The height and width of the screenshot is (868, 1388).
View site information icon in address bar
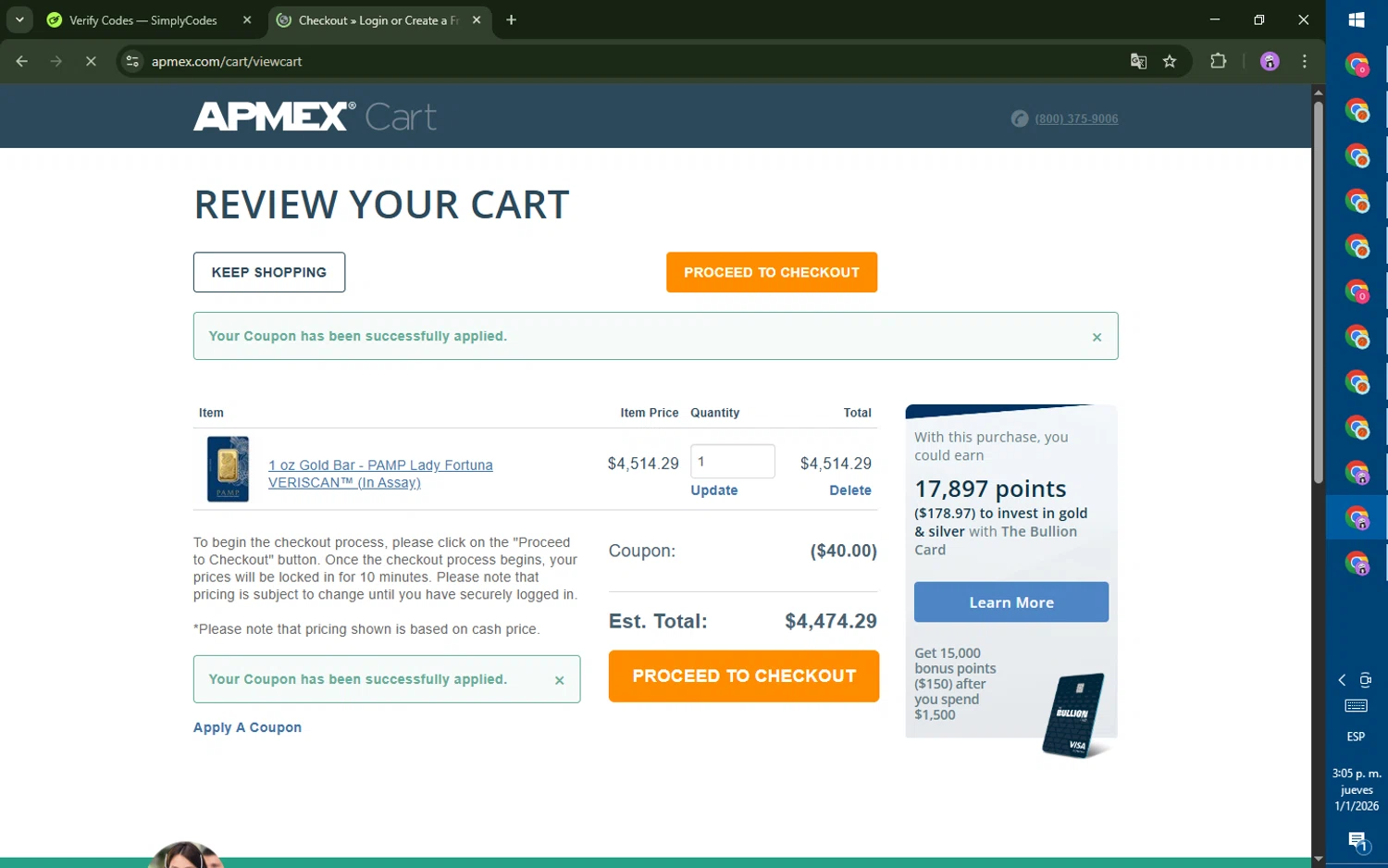coord(132,61)
